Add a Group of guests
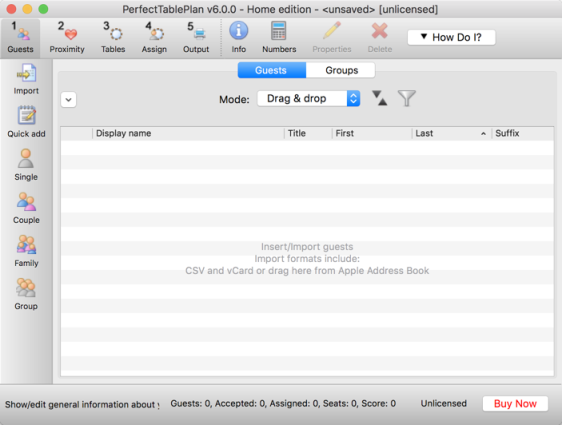 [26, 294]
